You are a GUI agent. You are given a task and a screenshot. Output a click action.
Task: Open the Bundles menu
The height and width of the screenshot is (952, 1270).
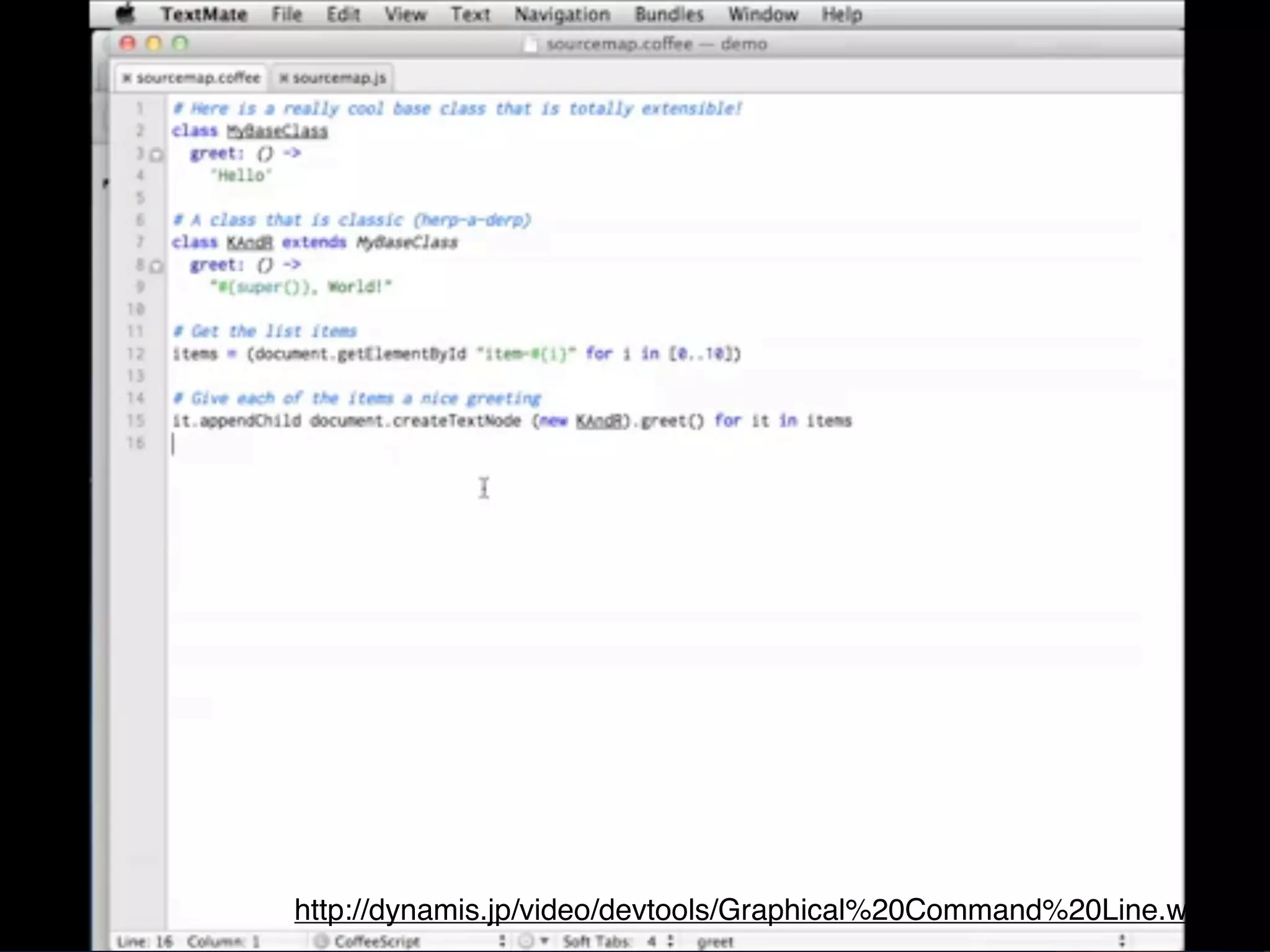click(x=669, y=14)
